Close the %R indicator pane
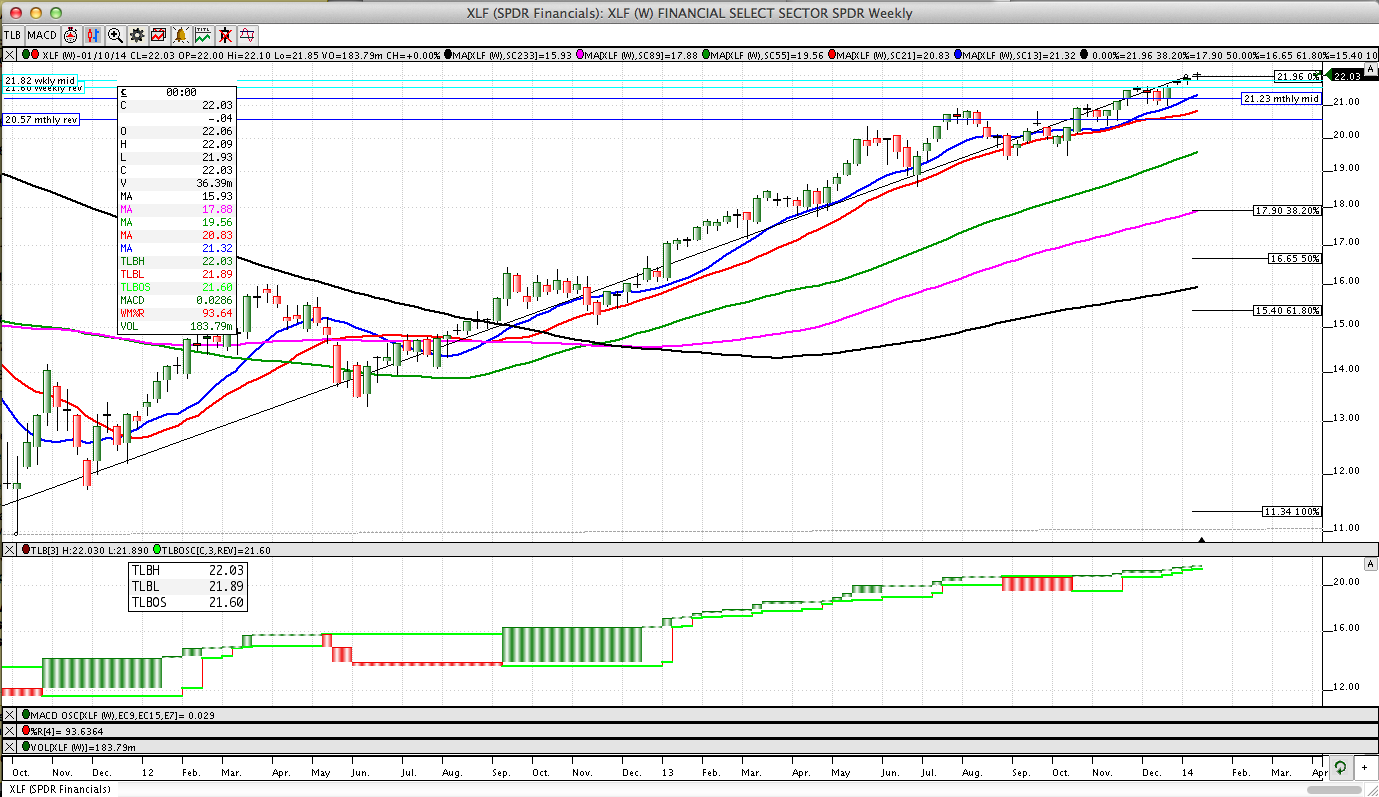The height and width of the screenshot is (797, 1379). (9, 731)
